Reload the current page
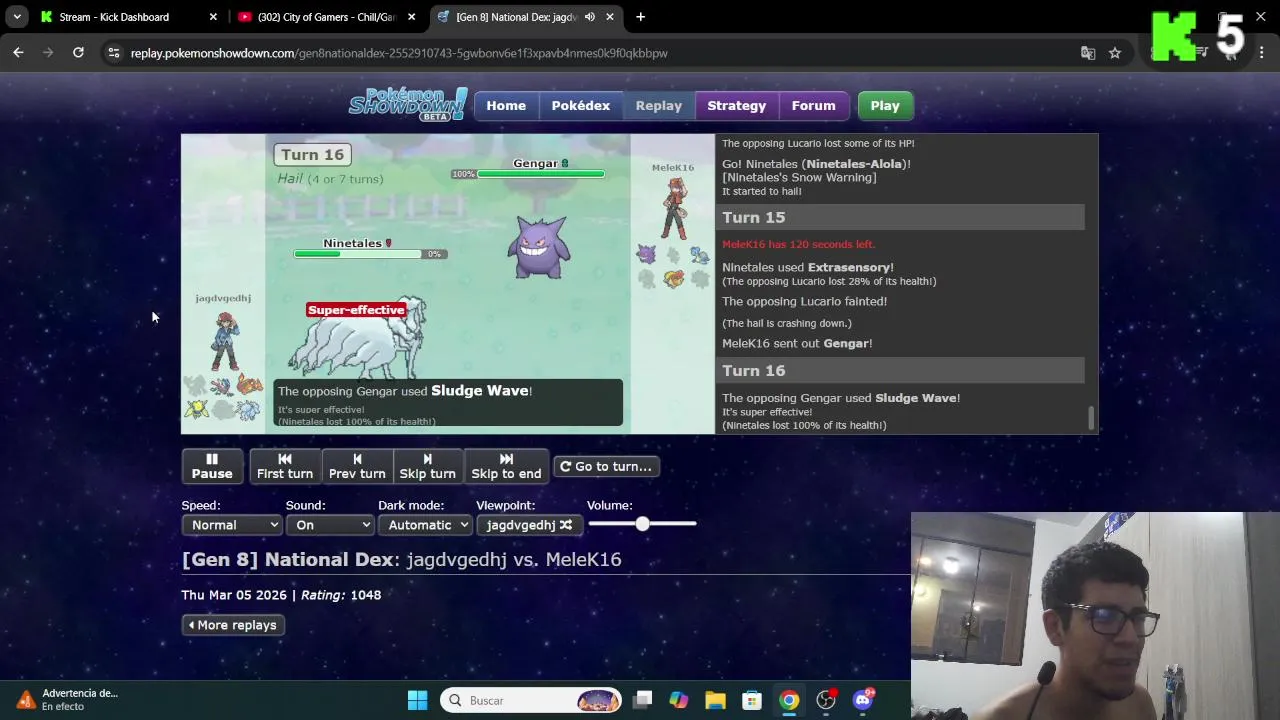The image size is (1280, 720). tap(78, 53)
